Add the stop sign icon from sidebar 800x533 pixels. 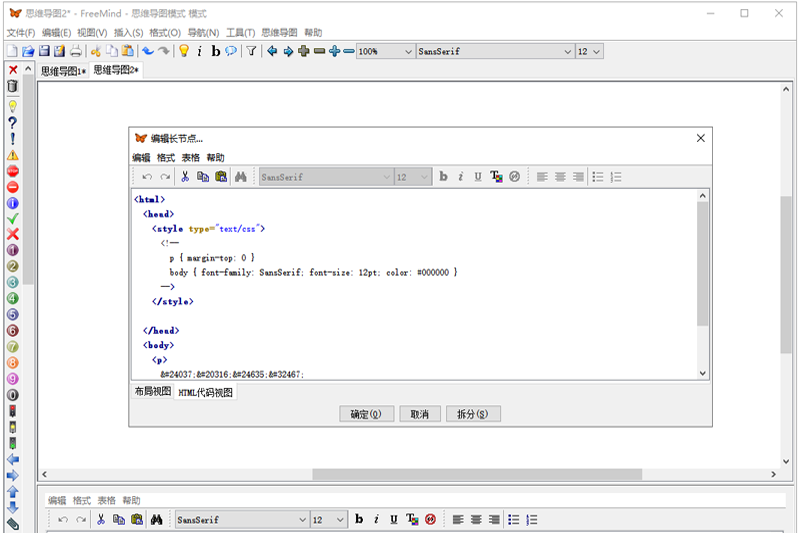click(13, 171)
